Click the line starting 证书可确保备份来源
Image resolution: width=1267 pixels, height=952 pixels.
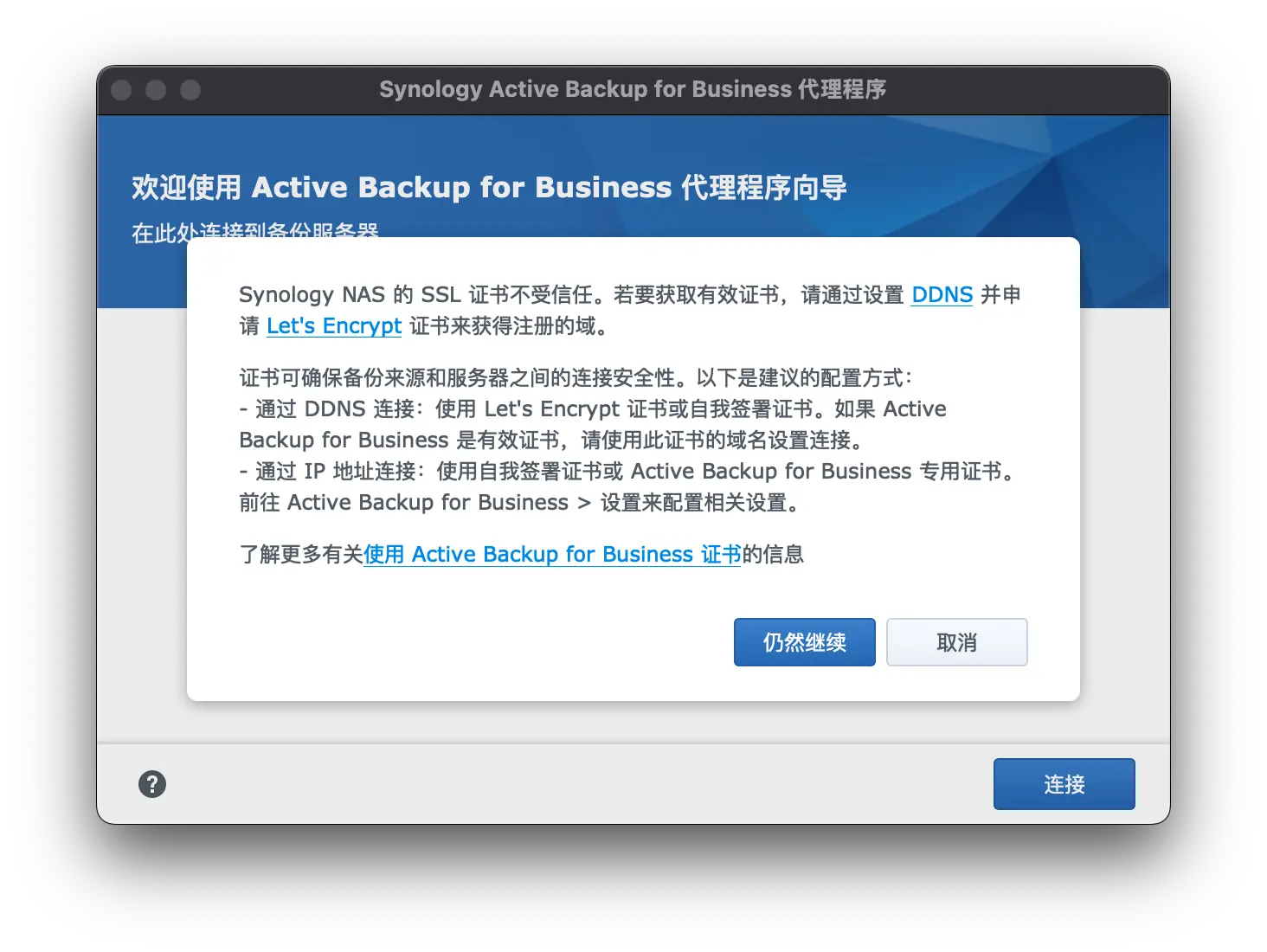(576, 378)
